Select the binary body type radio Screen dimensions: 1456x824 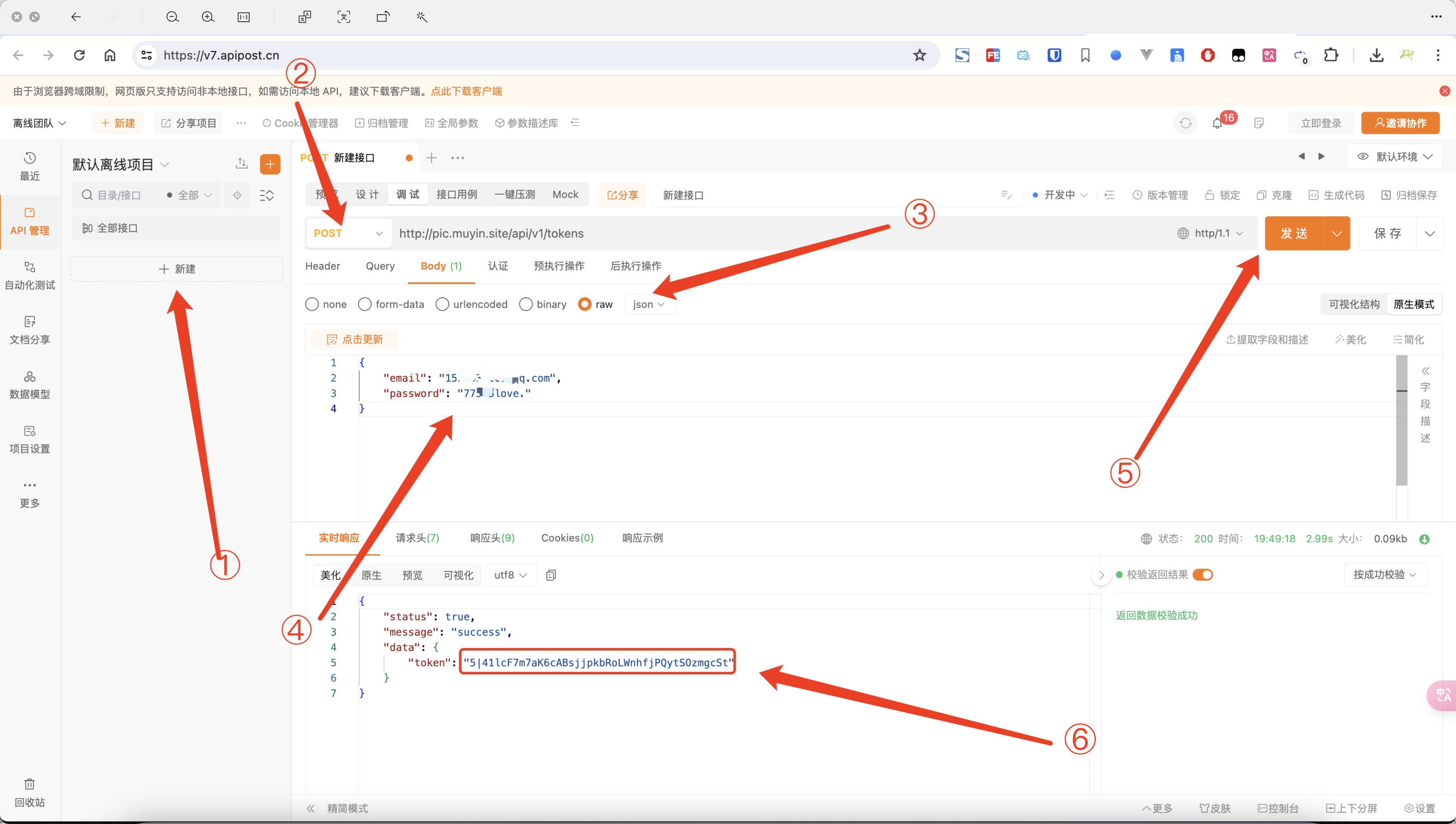pos(526,304)
